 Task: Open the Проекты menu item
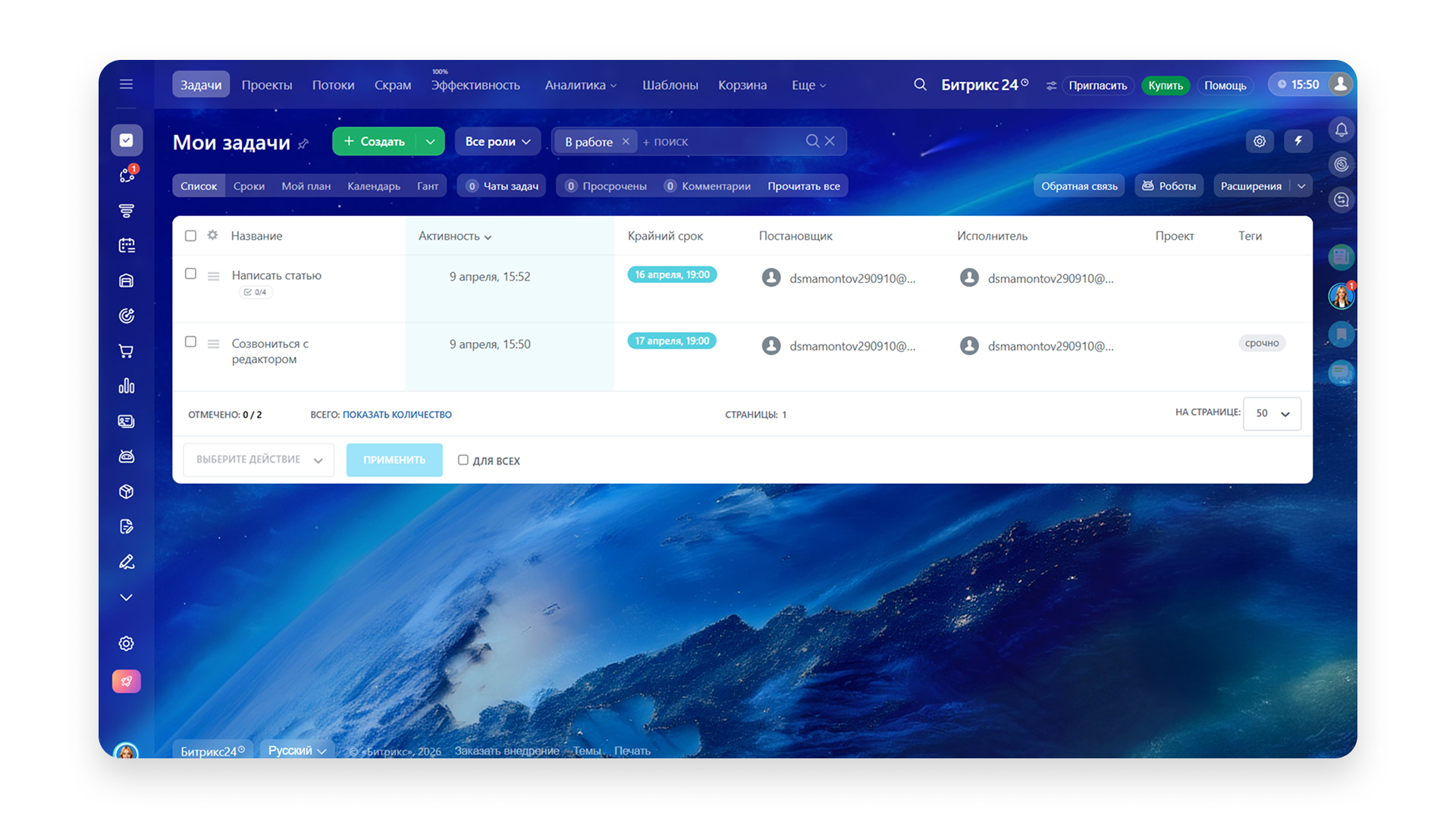pyautogui.click(x=266, y=85)
